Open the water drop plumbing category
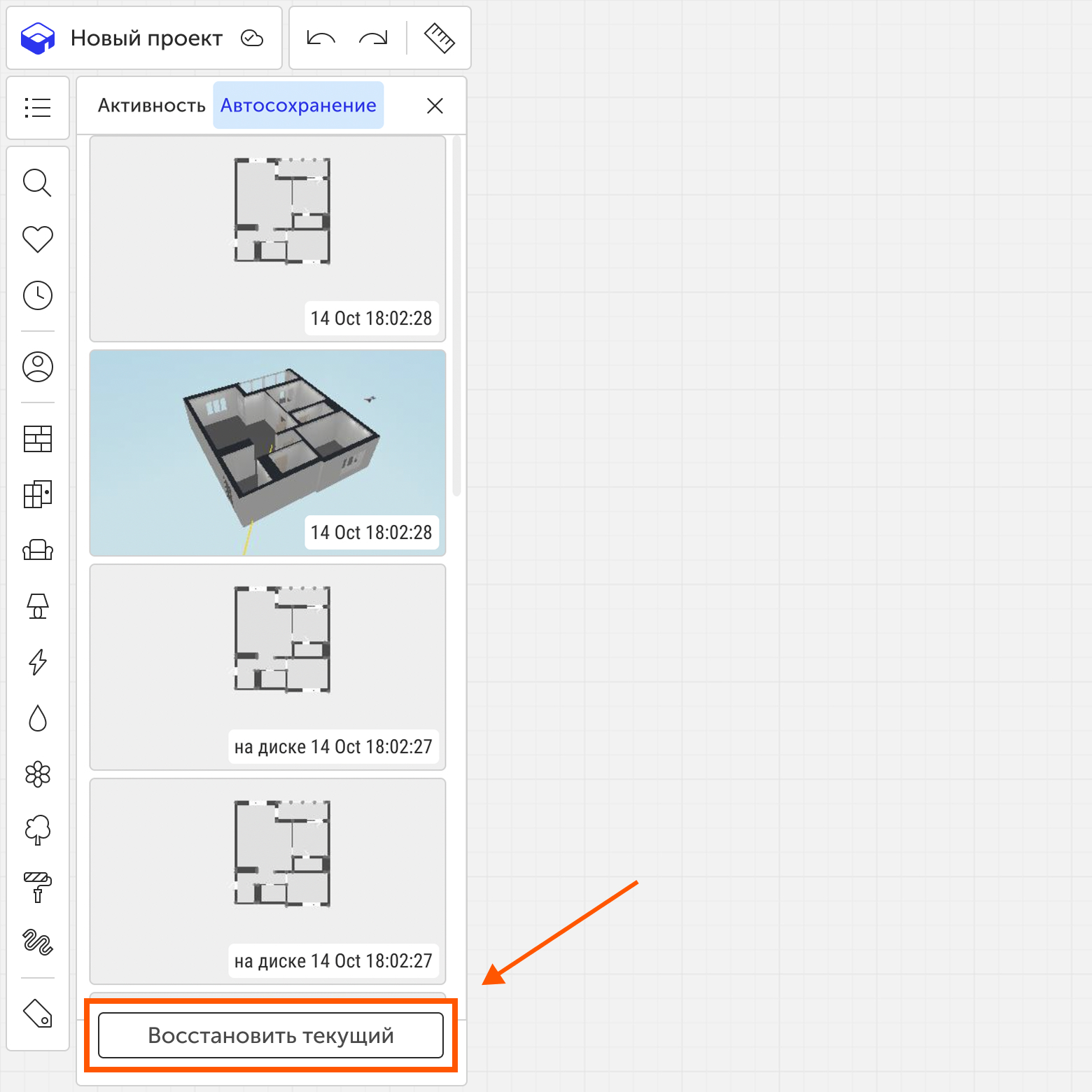This screenshot has height=1092, width=1092. [38, 718]
